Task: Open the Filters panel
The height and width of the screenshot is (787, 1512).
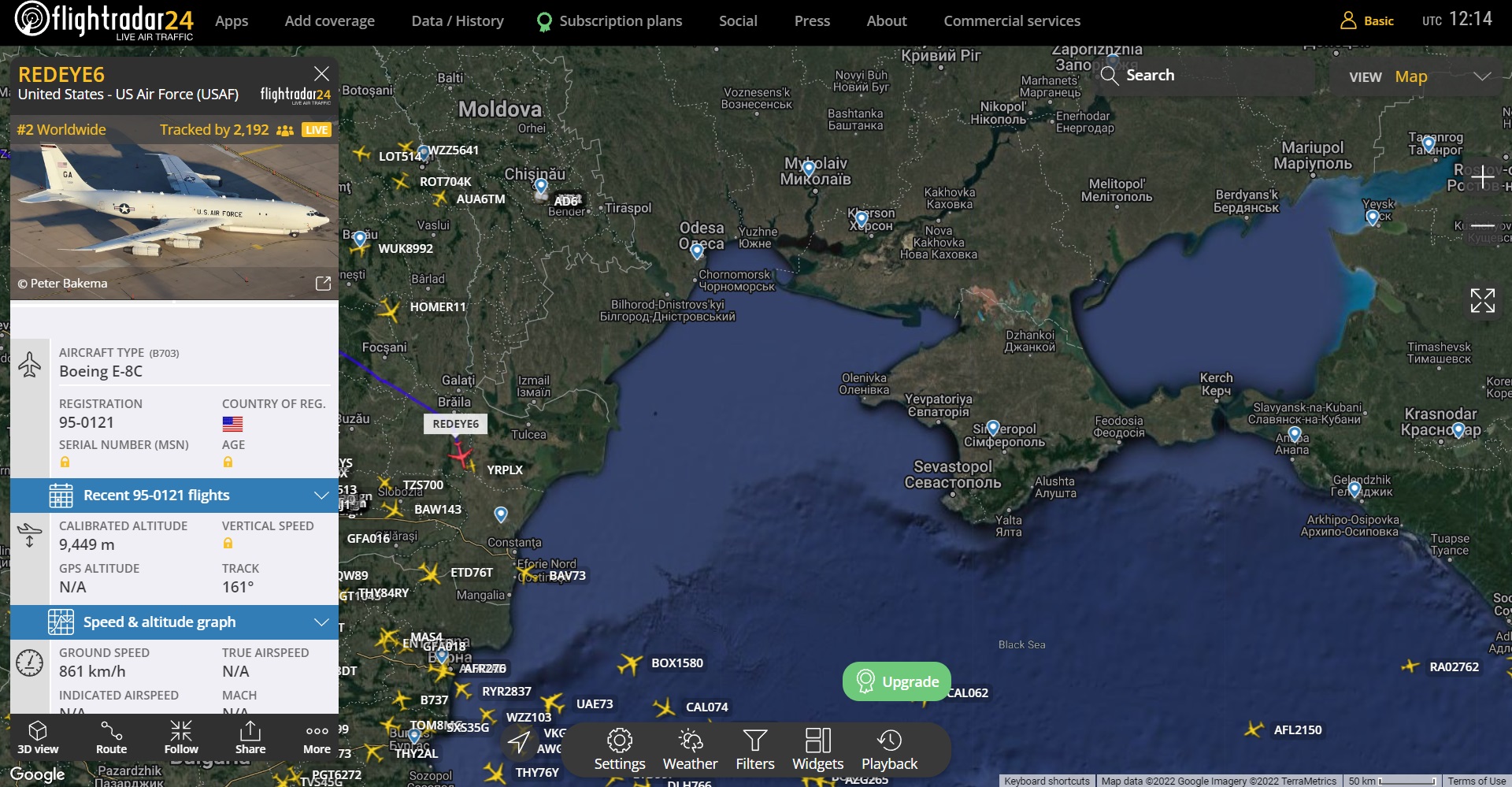Action: point(754,749)
